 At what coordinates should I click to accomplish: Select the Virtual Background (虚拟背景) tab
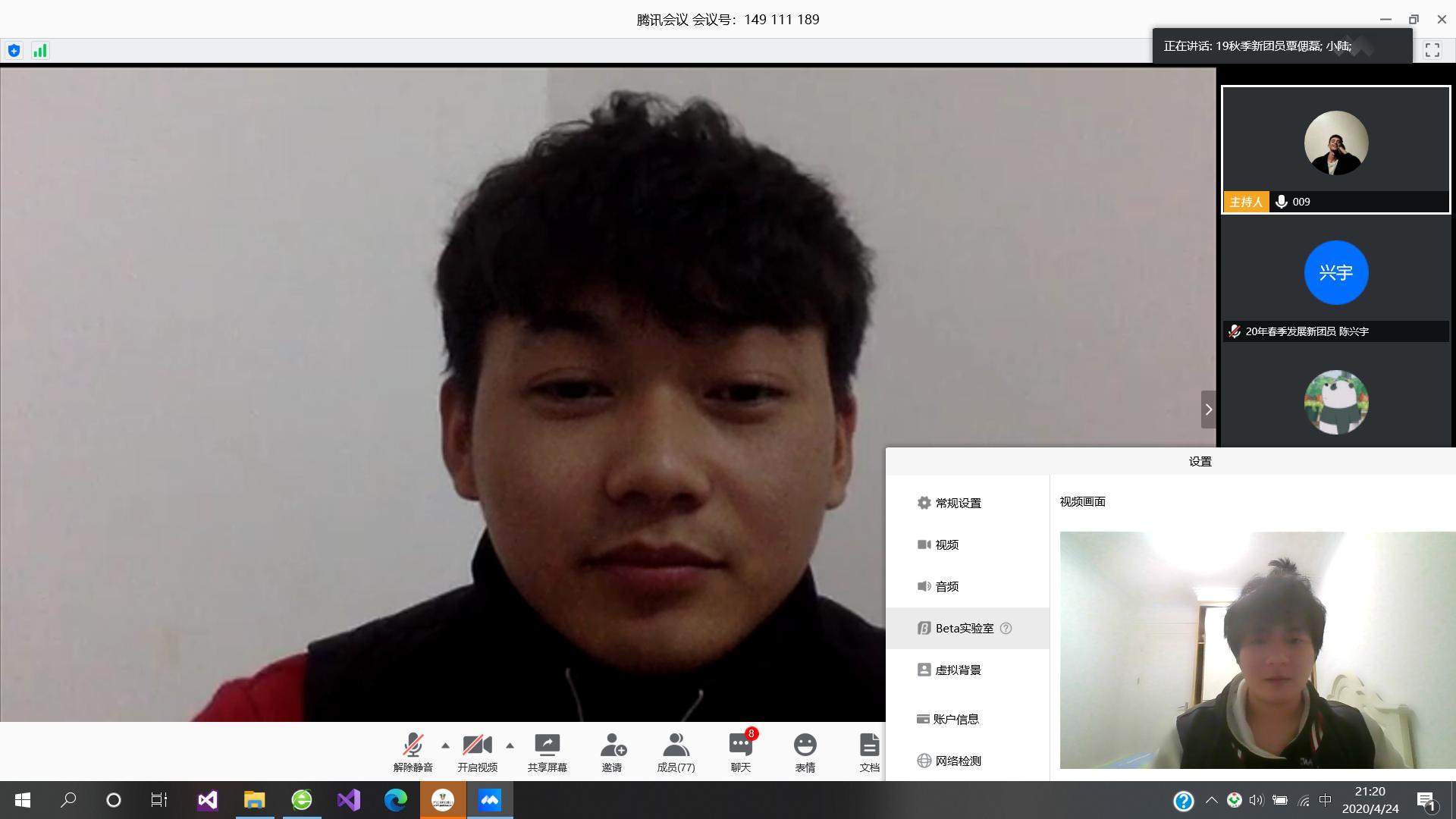(x=957, y=670)
